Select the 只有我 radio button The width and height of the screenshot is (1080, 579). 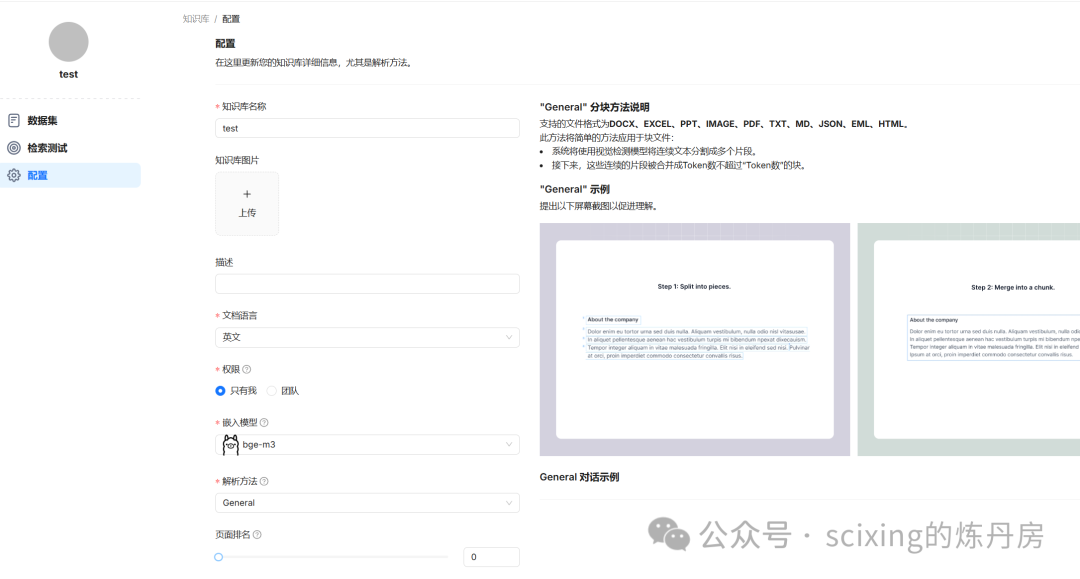coord(220,391)
